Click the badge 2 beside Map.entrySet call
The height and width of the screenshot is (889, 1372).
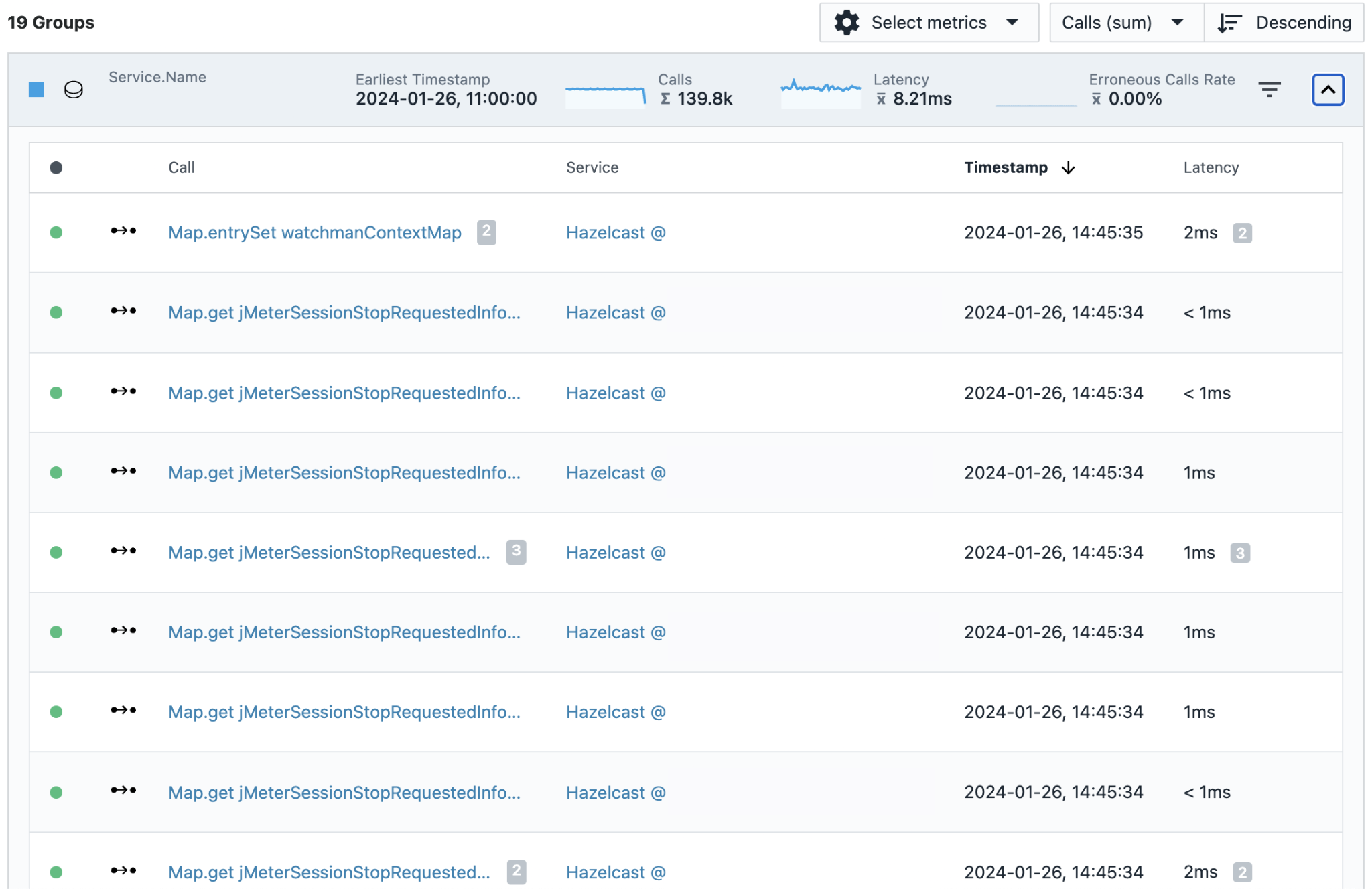point(486,232)
